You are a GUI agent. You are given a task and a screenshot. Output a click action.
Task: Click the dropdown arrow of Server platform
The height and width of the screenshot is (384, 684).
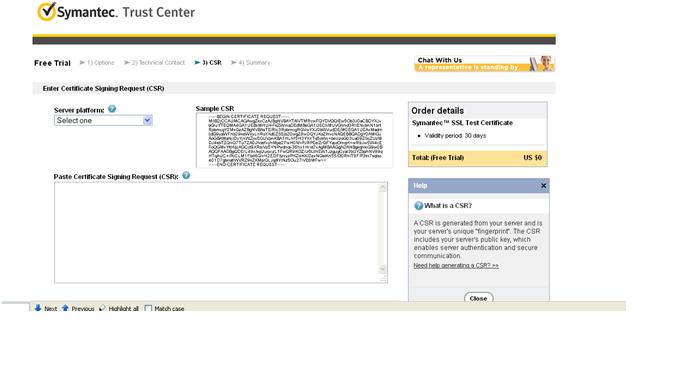(147, 120)
